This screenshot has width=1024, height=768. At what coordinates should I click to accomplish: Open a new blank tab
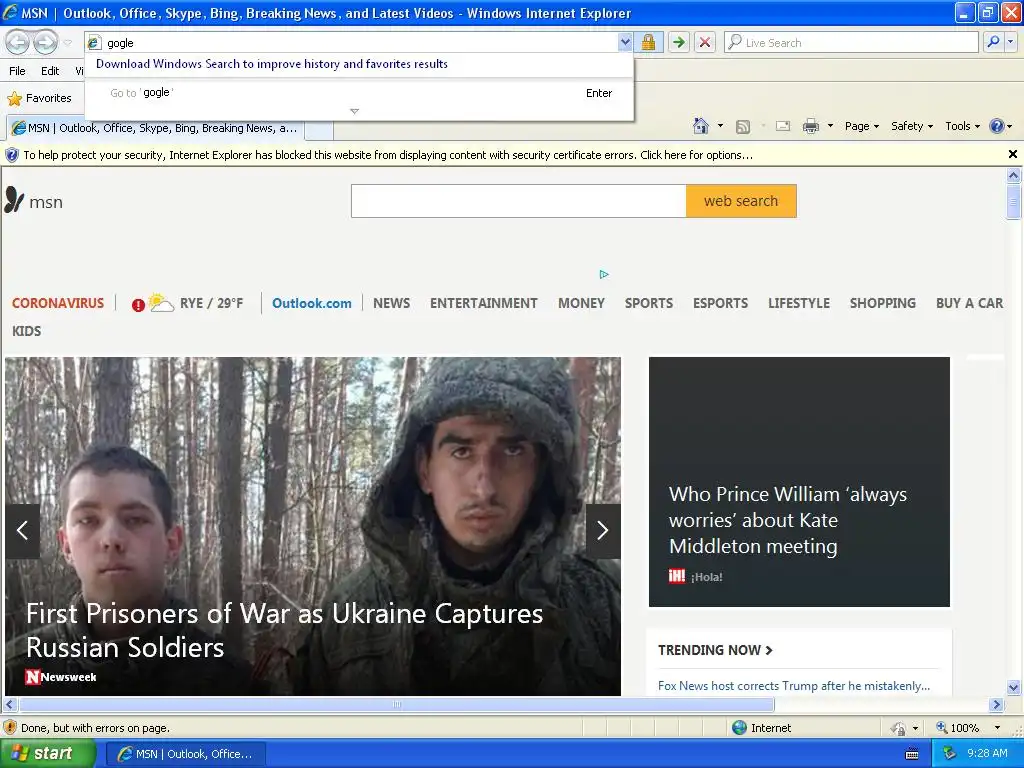[319, 129]
